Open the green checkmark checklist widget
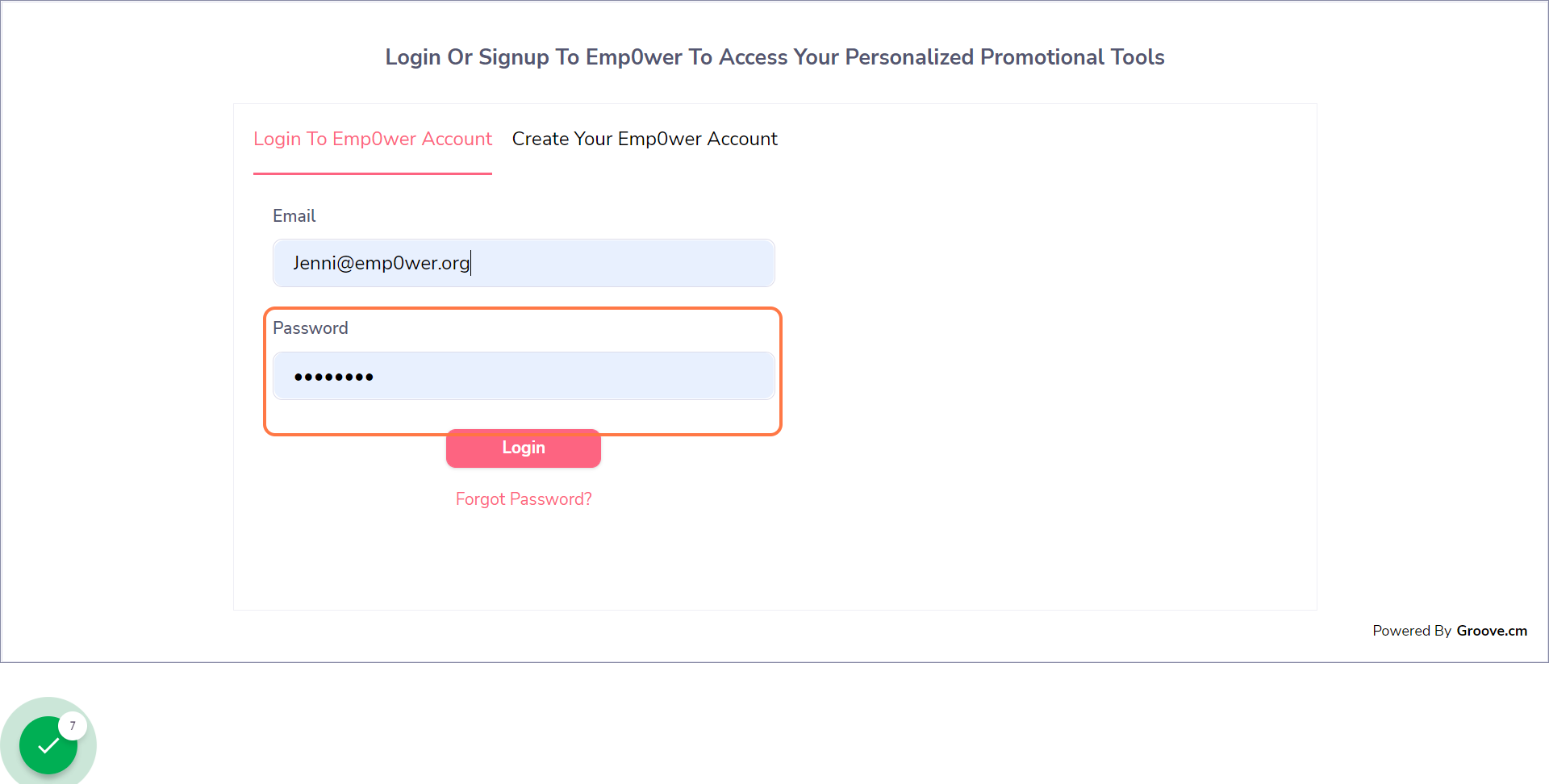This screenshot has height=784, width=1549. (48, 744)
